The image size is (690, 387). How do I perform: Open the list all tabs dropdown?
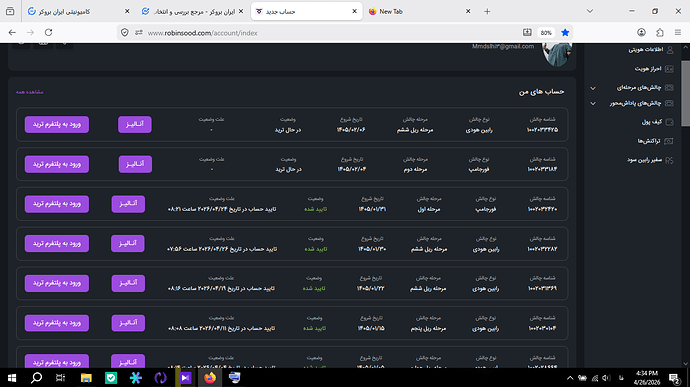pos(590,11)
